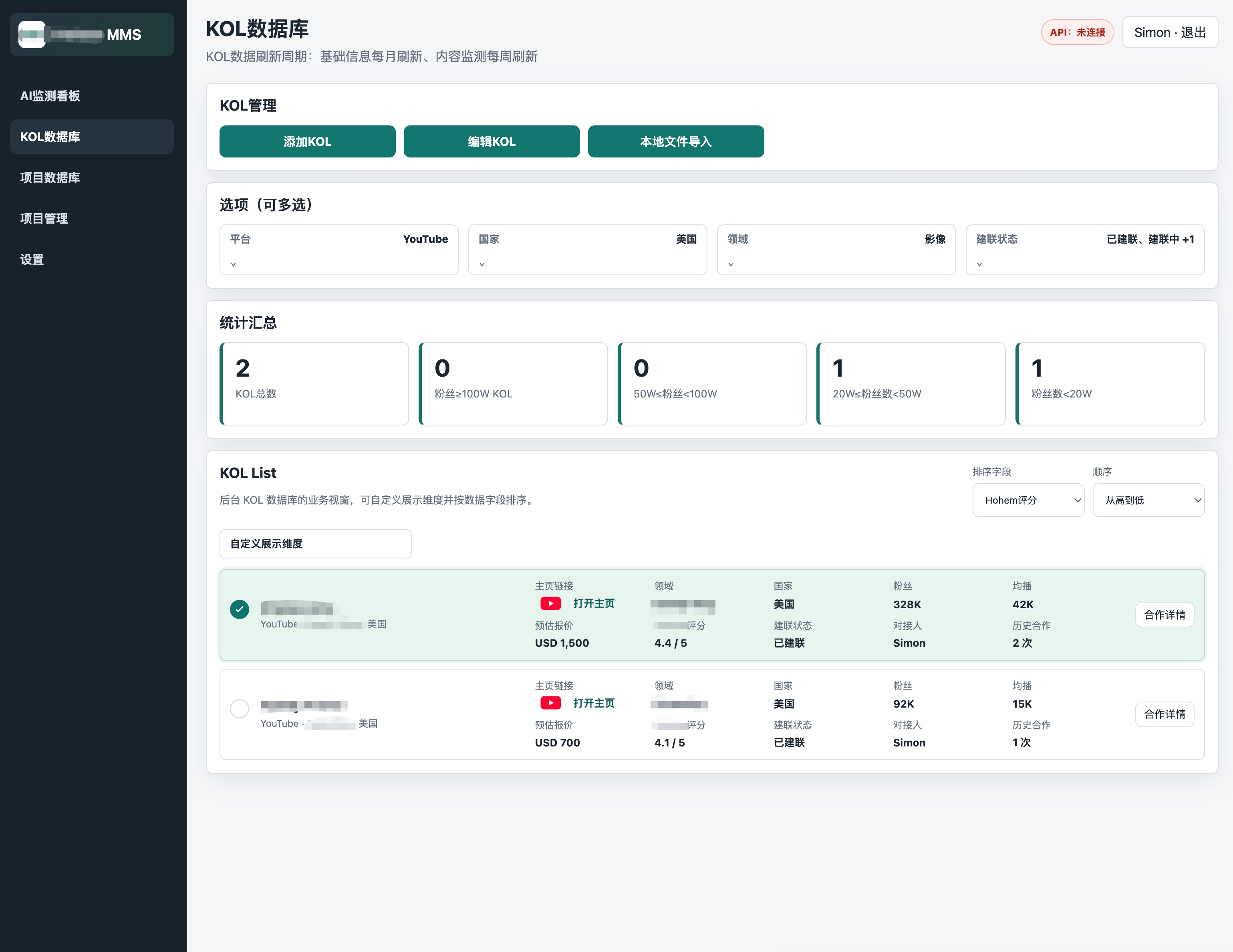
Task: Click the 选项（可多选）heading
Action: pos(266,204)
